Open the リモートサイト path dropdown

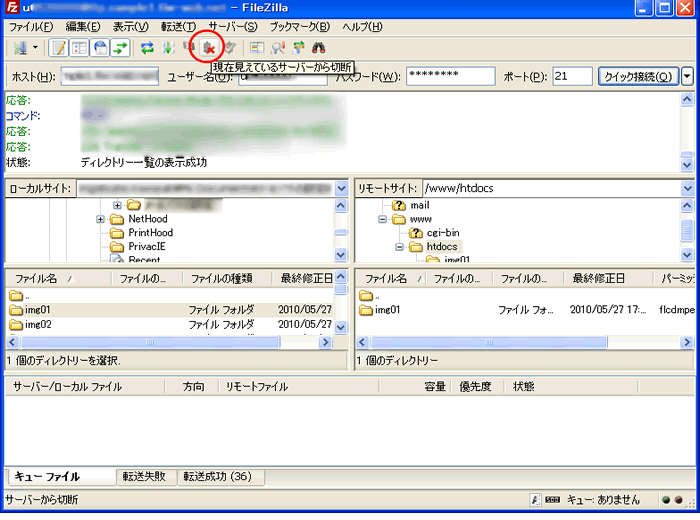(688, 188)
